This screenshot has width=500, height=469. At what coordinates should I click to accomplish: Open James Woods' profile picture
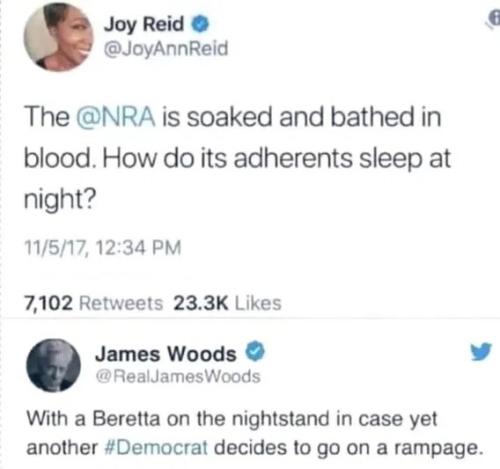point(54,365)
